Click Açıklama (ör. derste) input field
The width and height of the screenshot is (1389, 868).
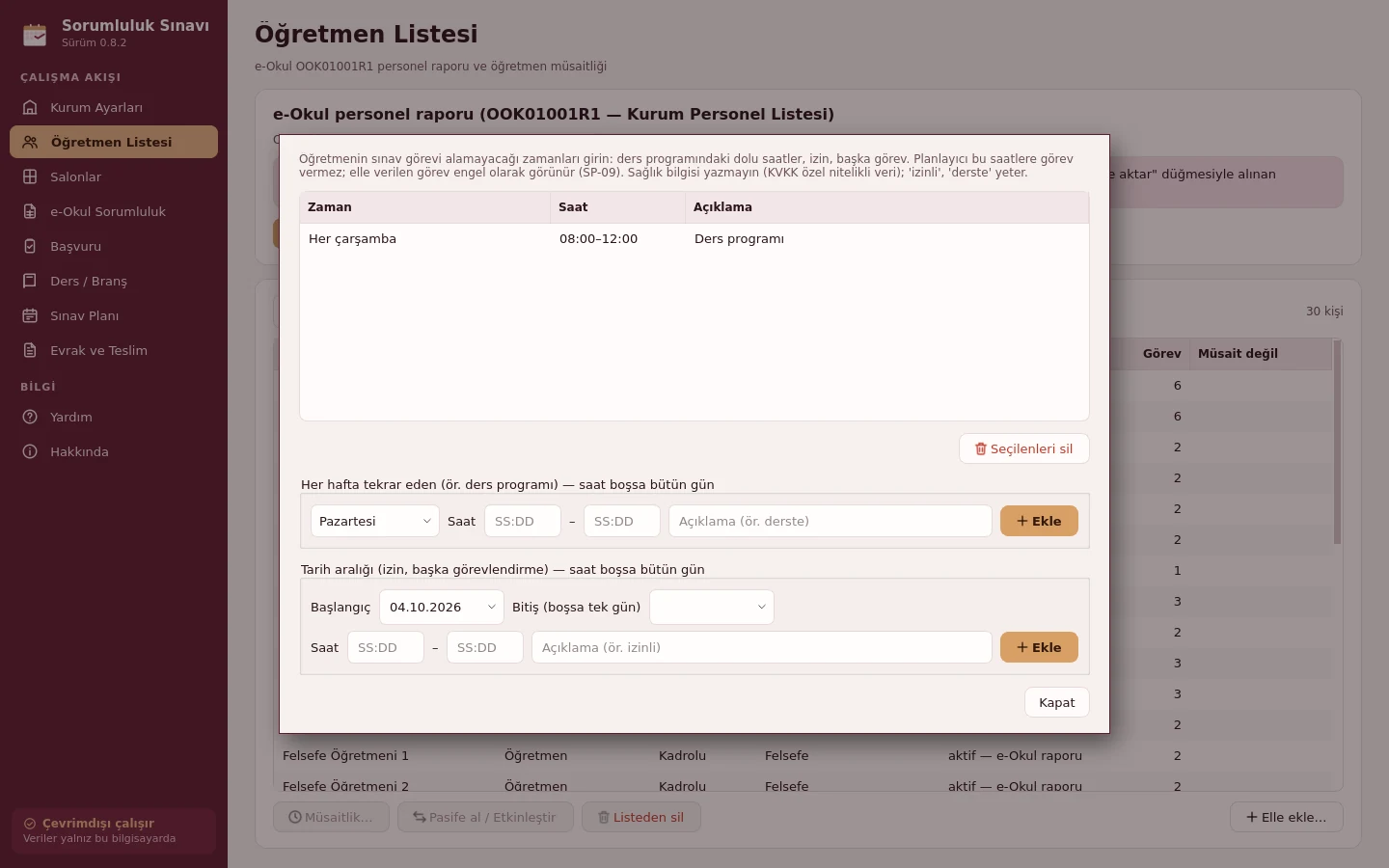click(x=831, y=521)
